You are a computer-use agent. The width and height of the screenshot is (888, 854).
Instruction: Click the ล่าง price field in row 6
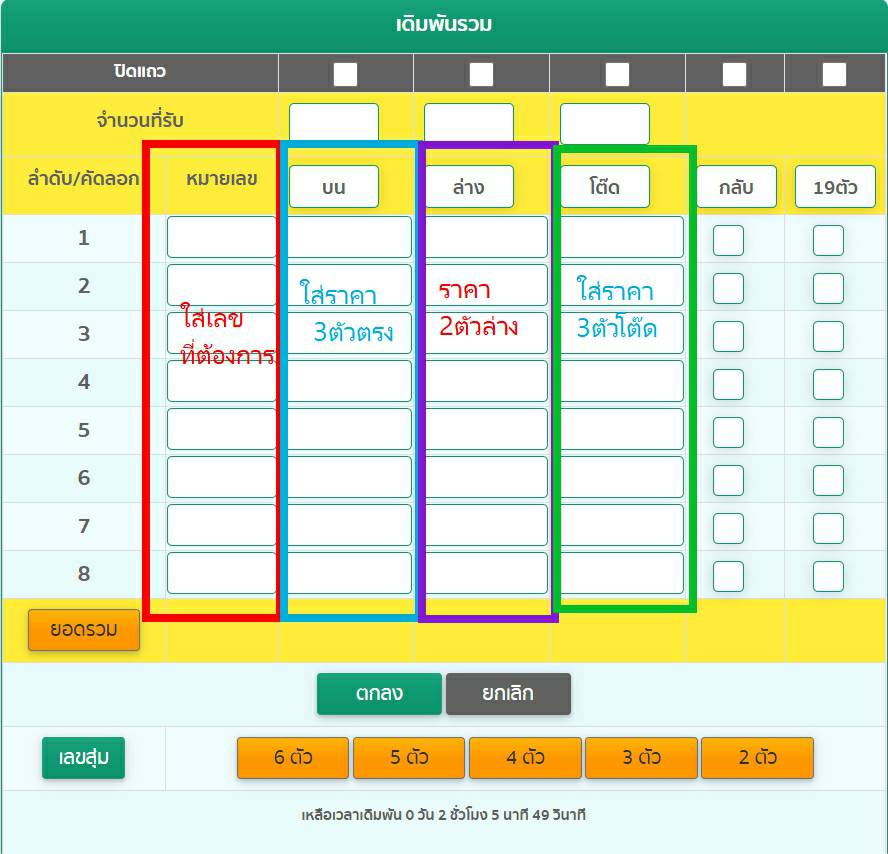[x=485, y=478]
